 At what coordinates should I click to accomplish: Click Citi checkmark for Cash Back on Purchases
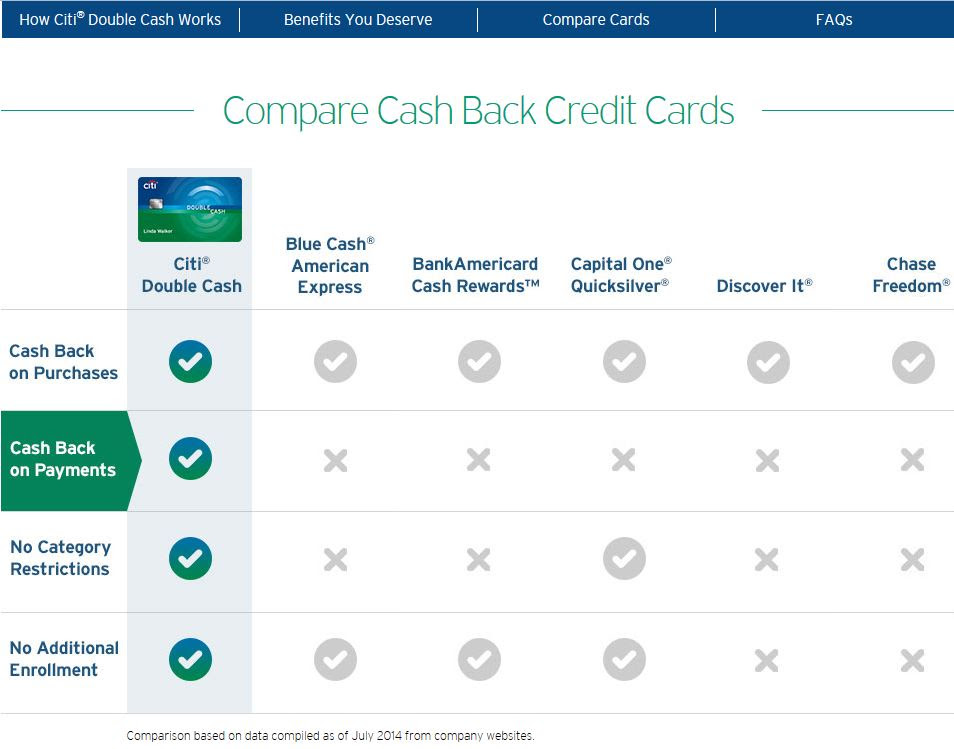pos(190,361)
